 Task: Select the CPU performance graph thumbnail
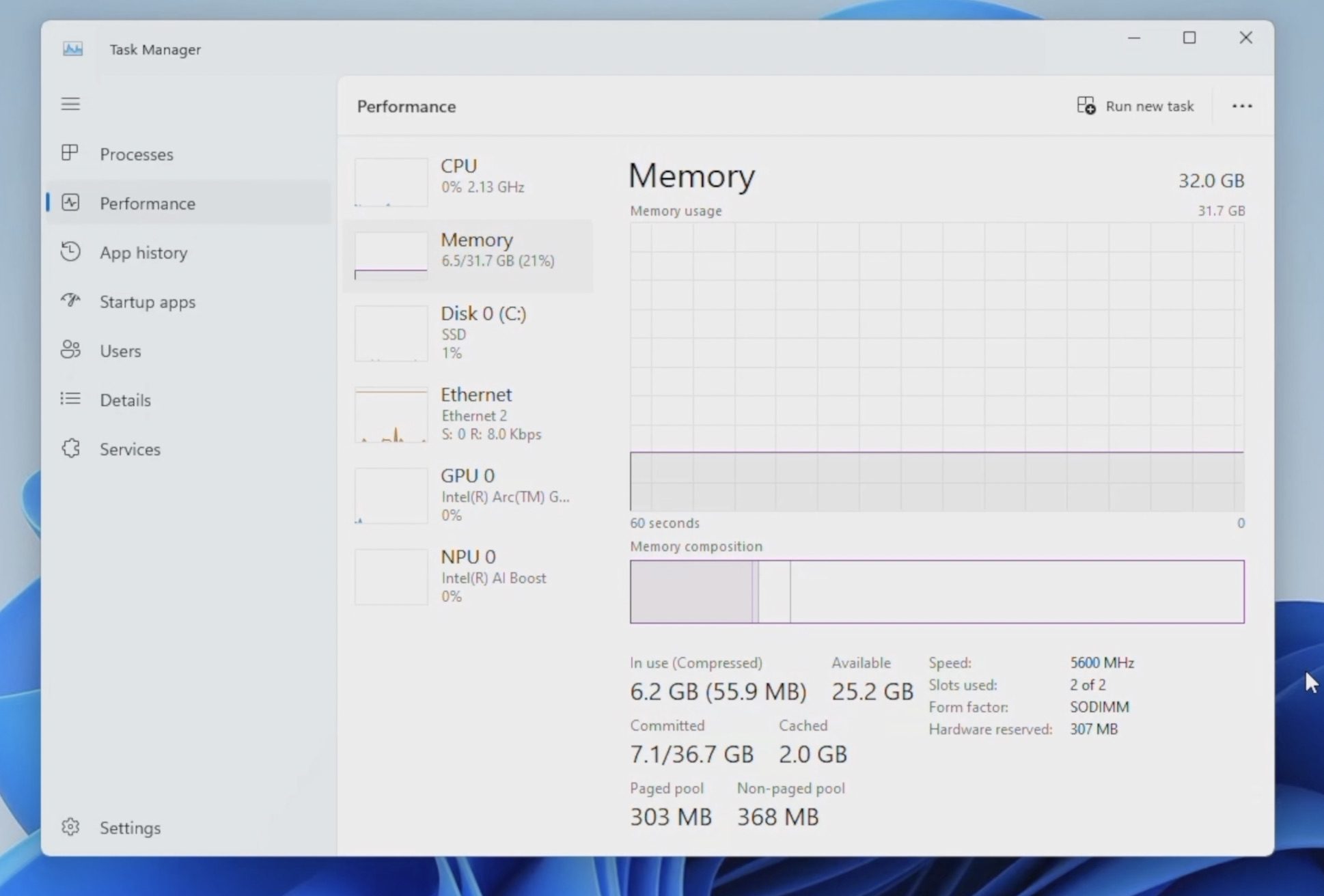(391, 182)
